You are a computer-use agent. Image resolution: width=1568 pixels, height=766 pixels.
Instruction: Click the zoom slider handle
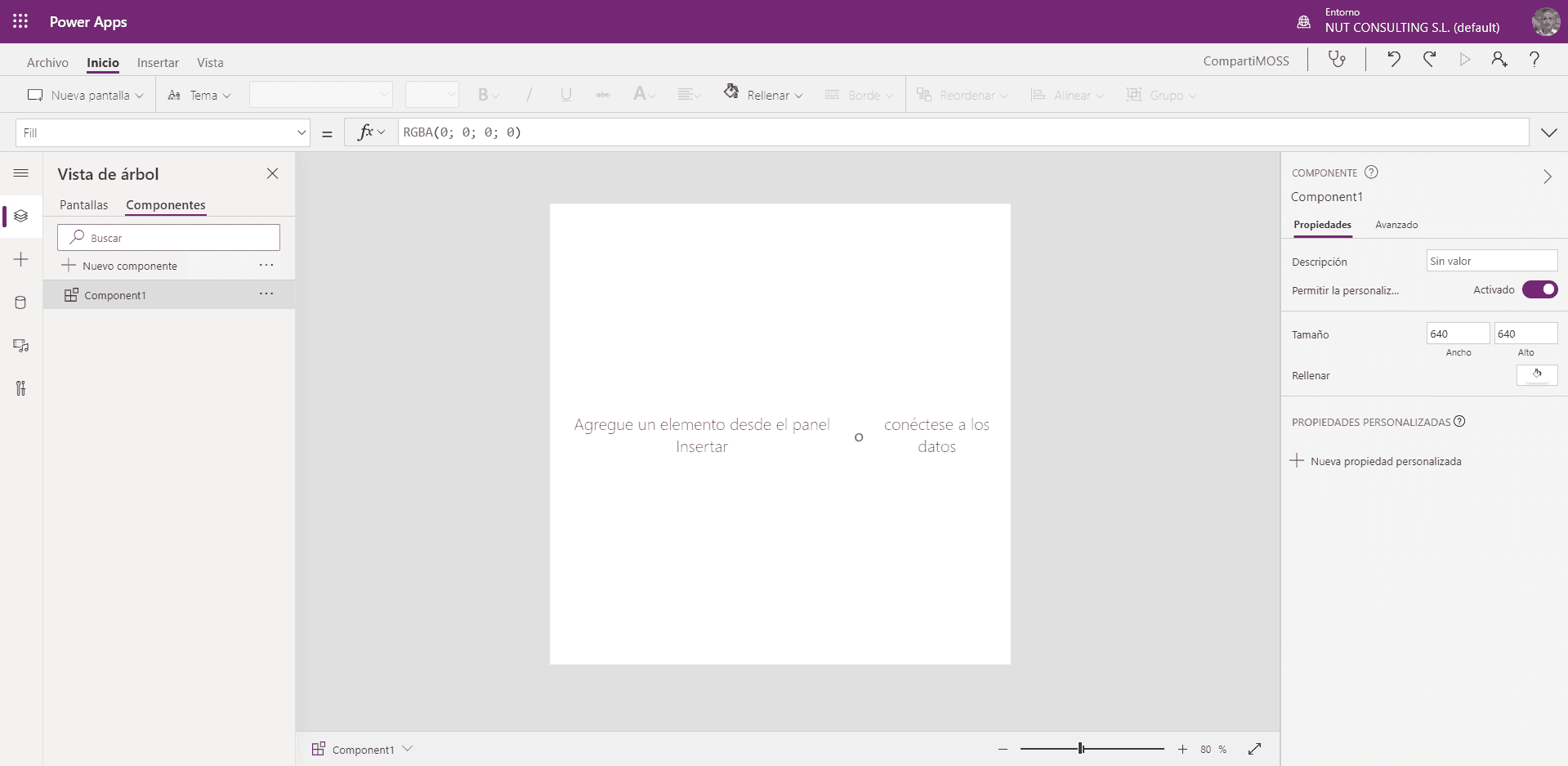1081,749
